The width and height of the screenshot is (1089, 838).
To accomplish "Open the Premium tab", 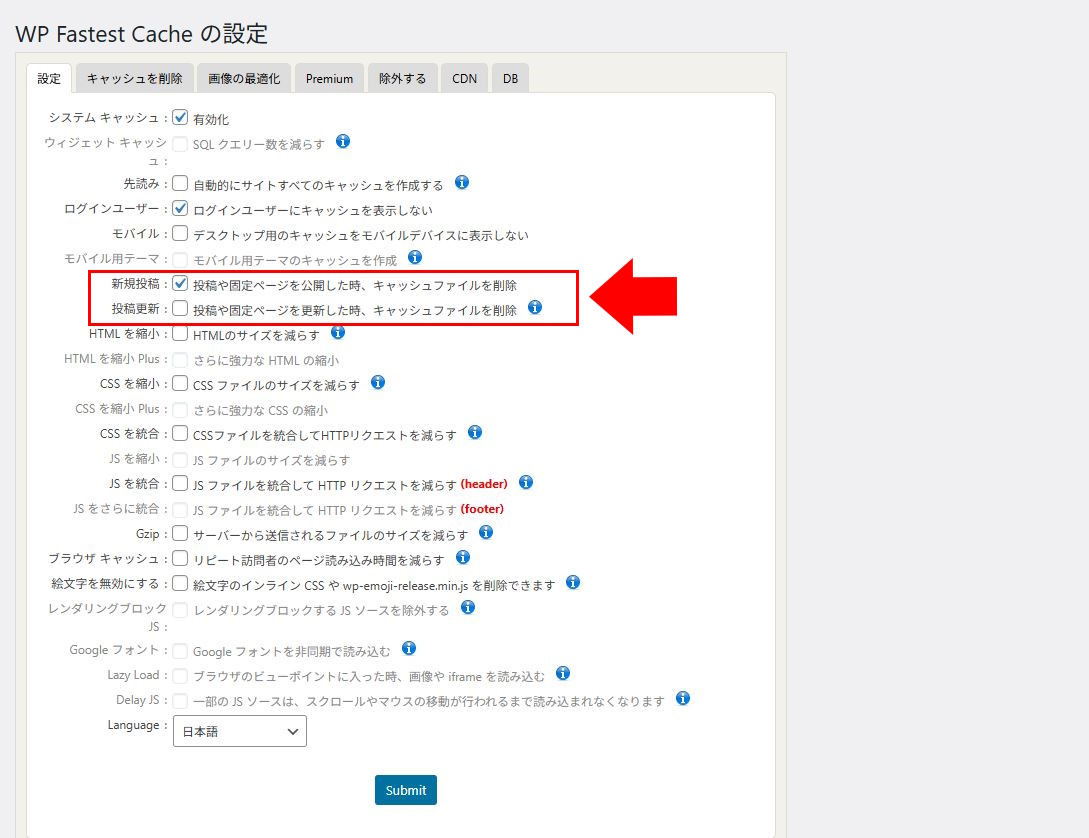I will tap(329, 78).
